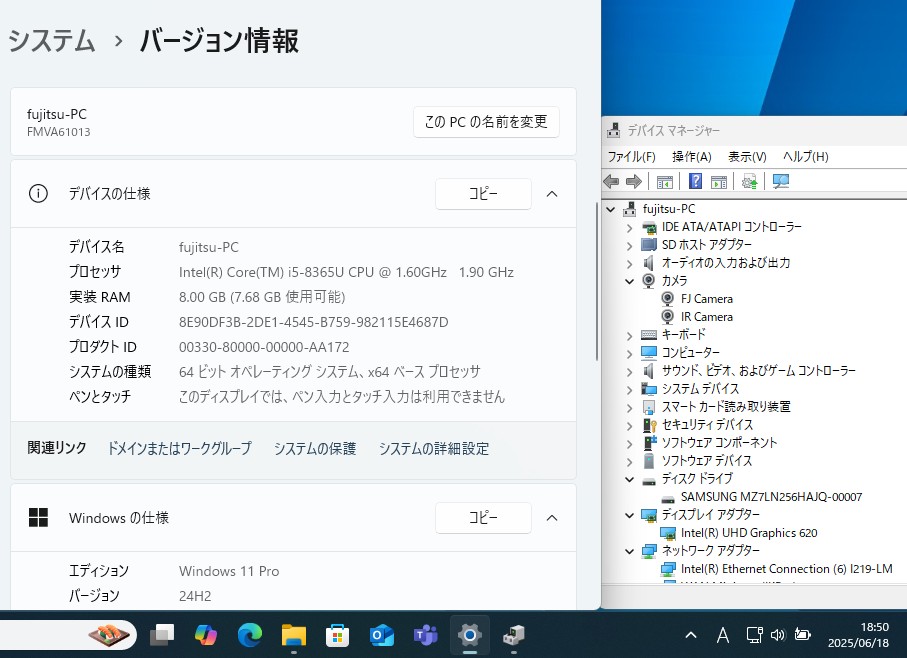The image size is (907, 658).
Task: Click the Windows logo beside Windows の仕様
Action: click(38, 517)
